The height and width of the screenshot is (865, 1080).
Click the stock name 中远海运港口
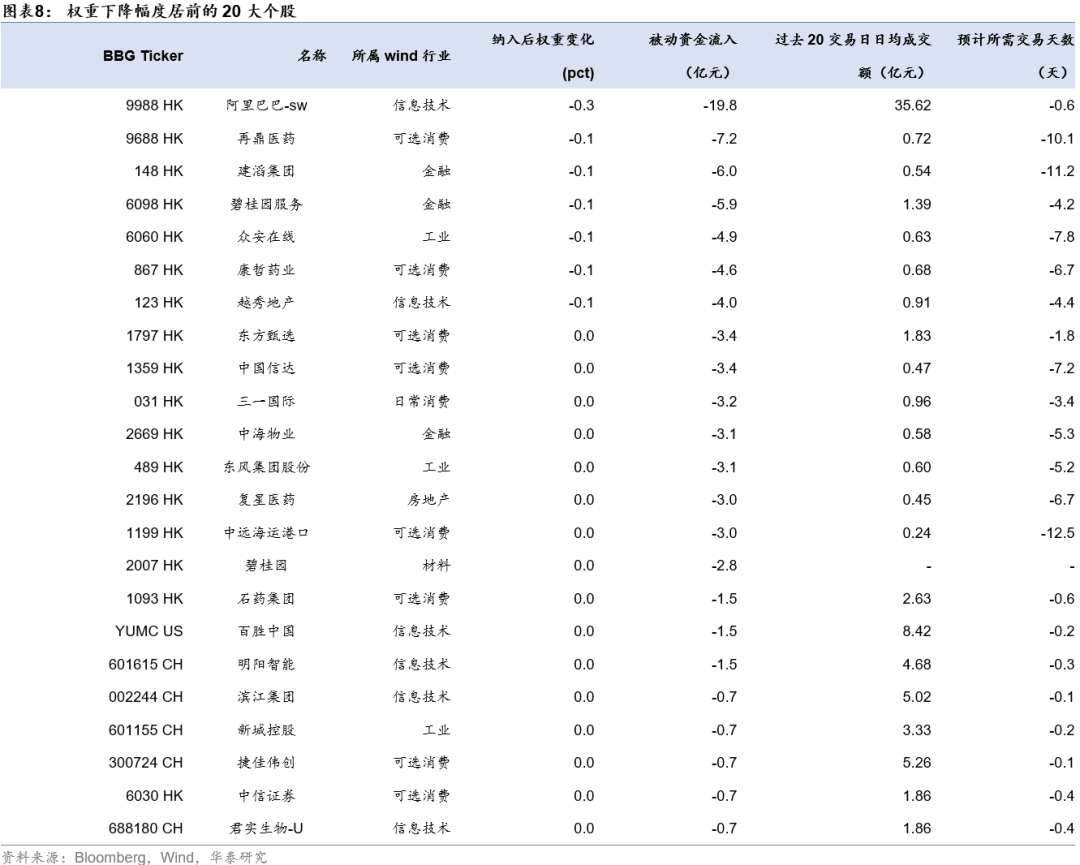tap(267, 533)
